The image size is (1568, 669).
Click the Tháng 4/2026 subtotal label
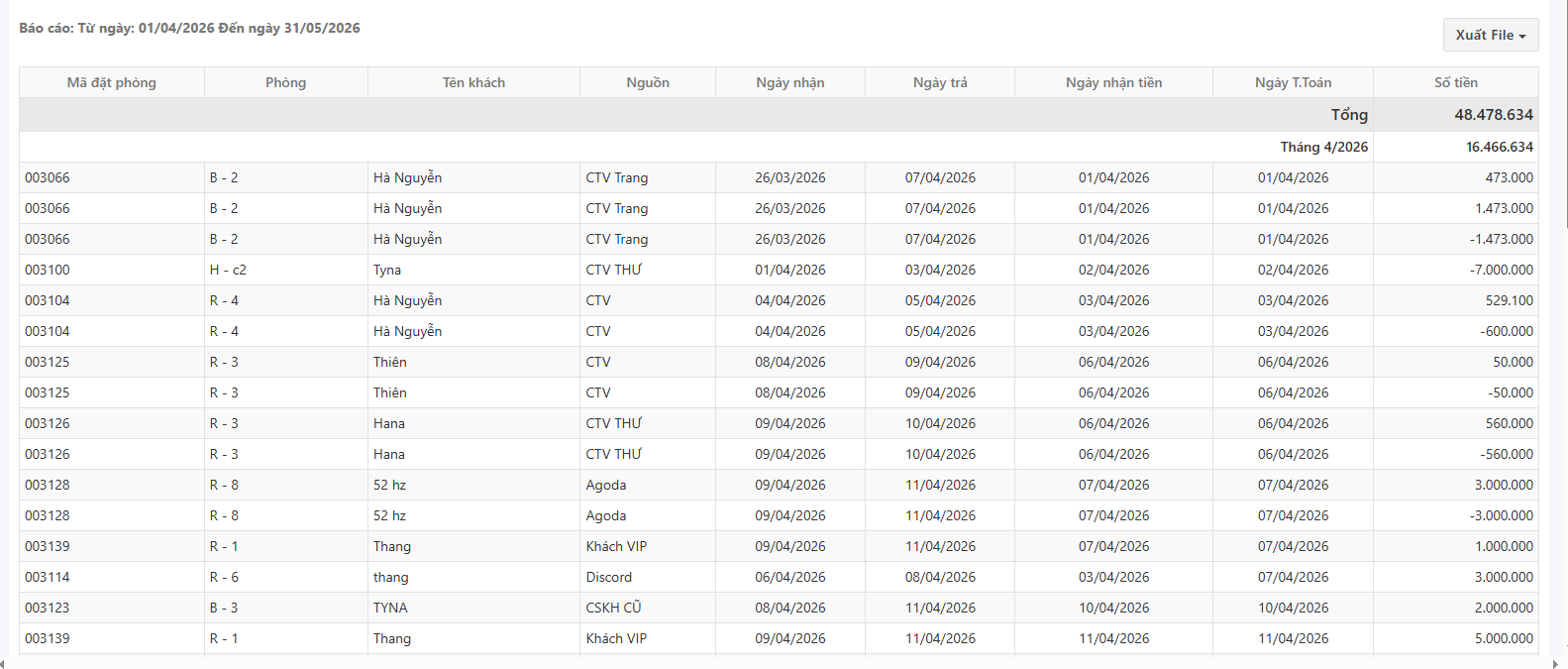(1323, 147)
